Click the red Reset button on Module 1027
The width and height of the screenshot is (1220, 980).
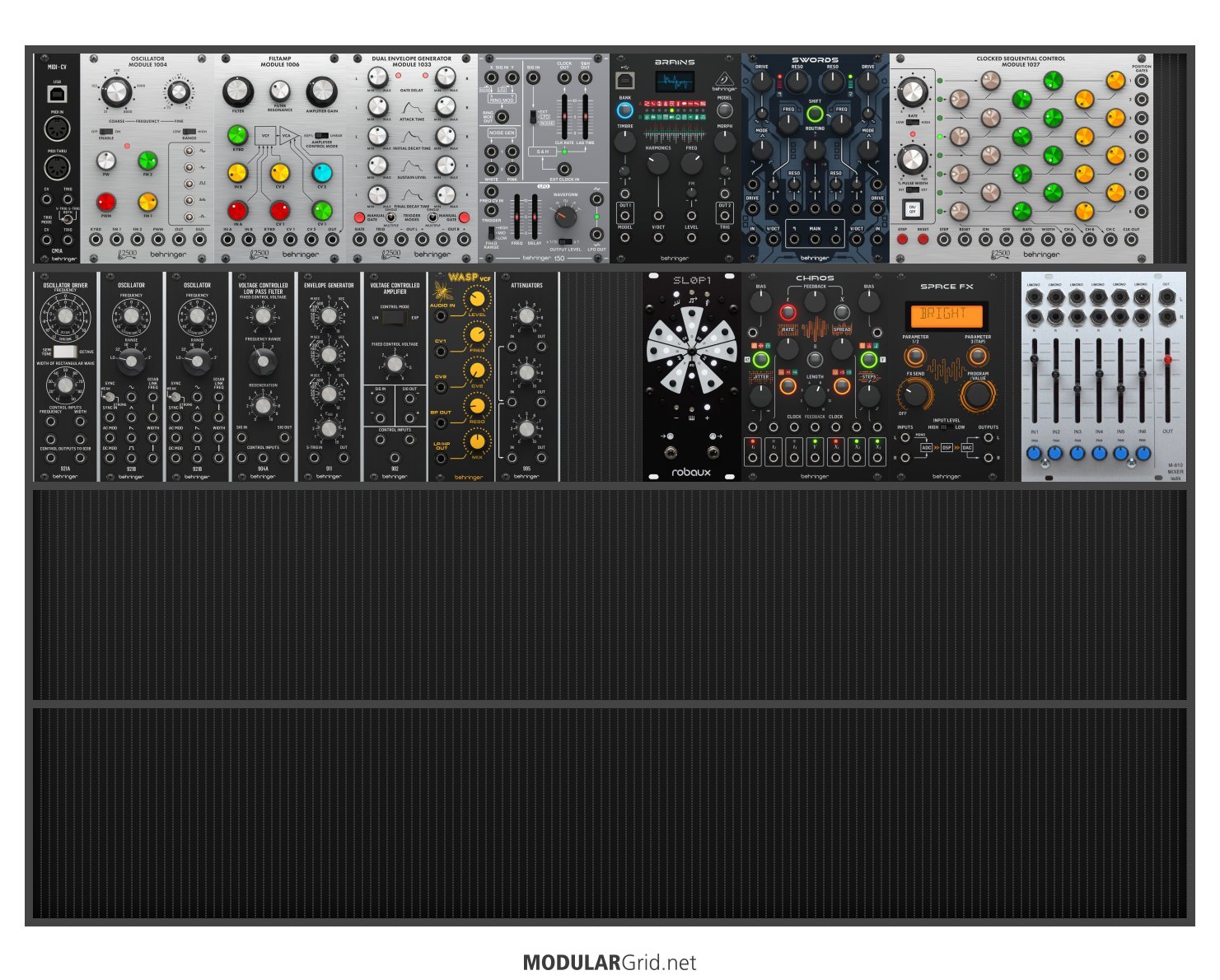[923, 240]
